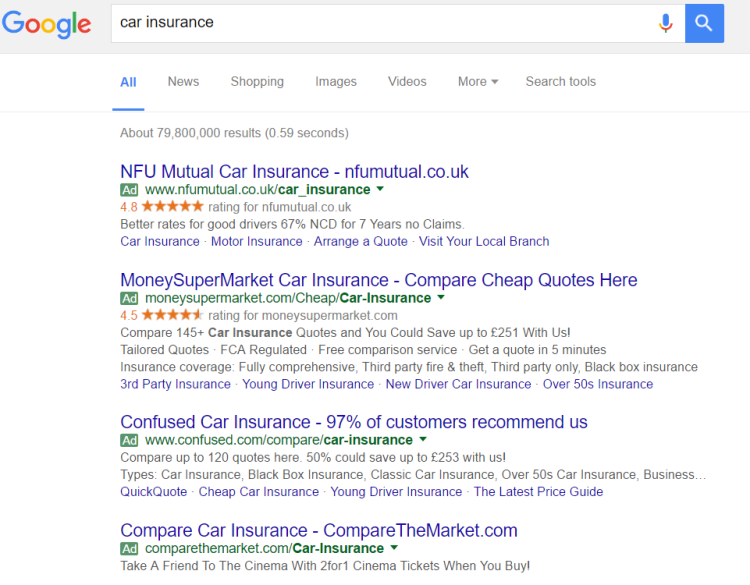Open the Compare Car Insurance CompareTheMarket title
The height and width of the screenshot is (585, 750).
click(x=319, y=530)
